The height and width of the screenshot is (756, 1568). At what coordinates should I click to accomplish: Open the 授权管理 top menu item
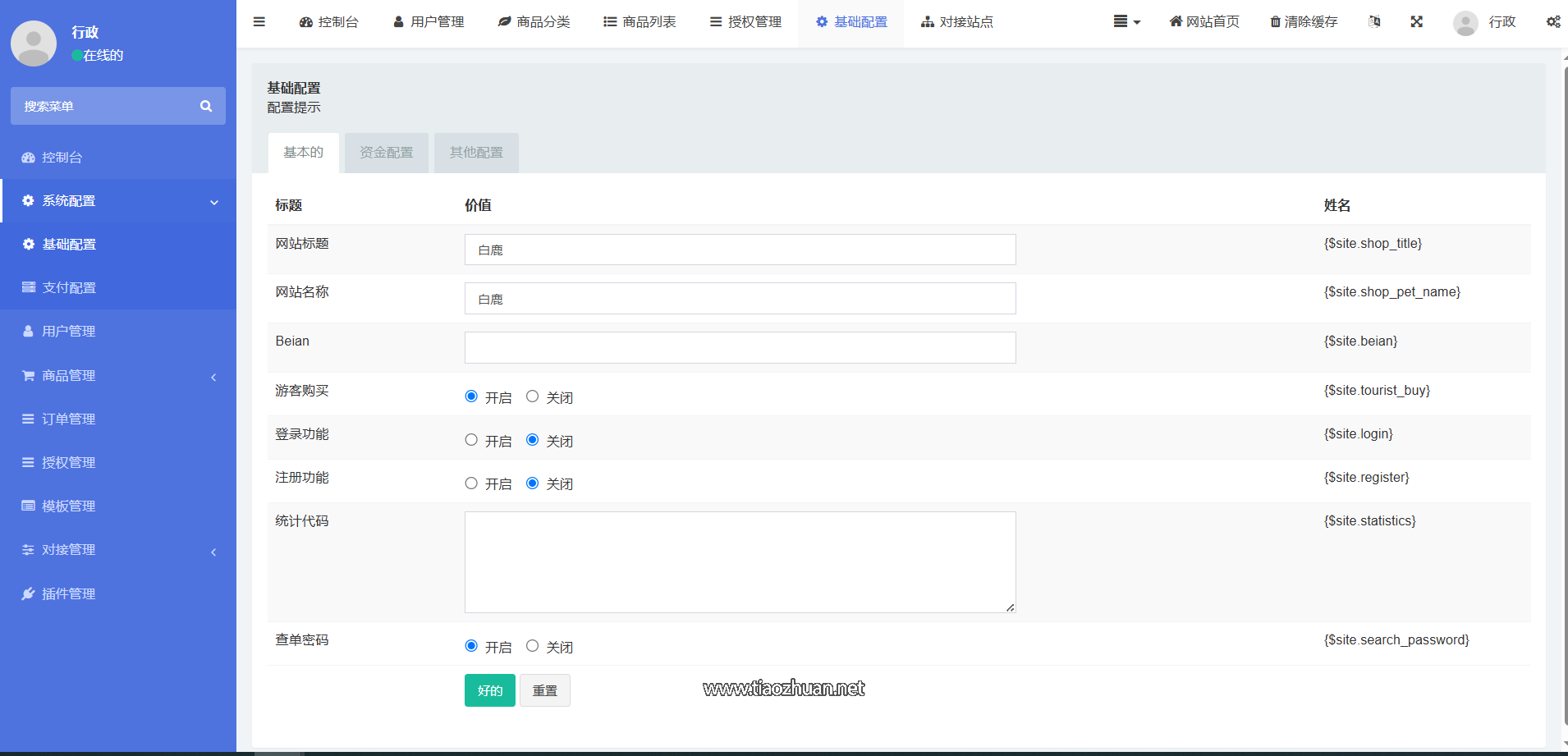pyautogui.click(x=745, y=21)
